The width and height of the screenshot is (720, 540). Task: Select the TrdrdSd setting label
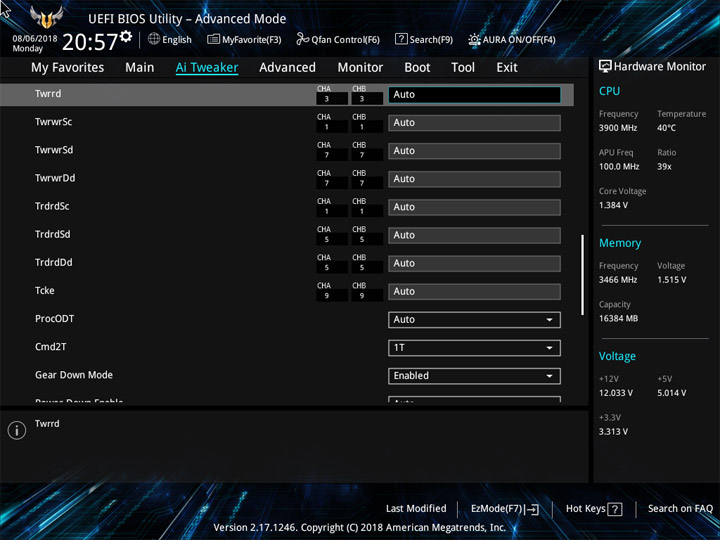[x=52, y=234]
